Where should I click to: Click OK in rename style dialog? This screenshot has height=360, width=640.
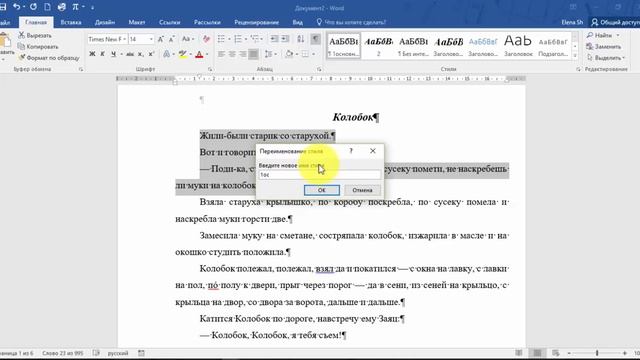click(322, 190)
